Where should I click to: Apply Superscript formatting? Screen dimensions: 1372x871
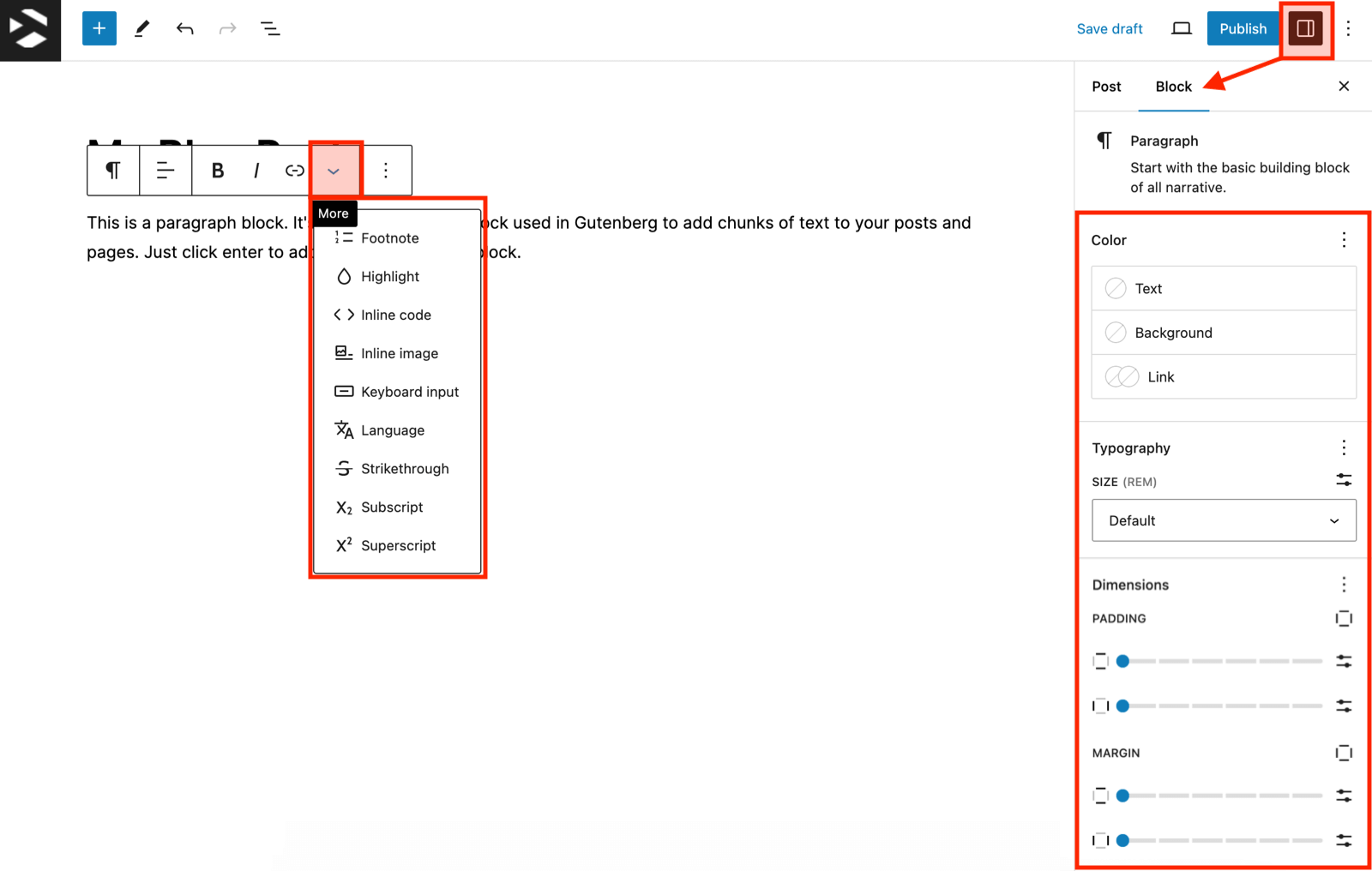[x=397, y=546]
